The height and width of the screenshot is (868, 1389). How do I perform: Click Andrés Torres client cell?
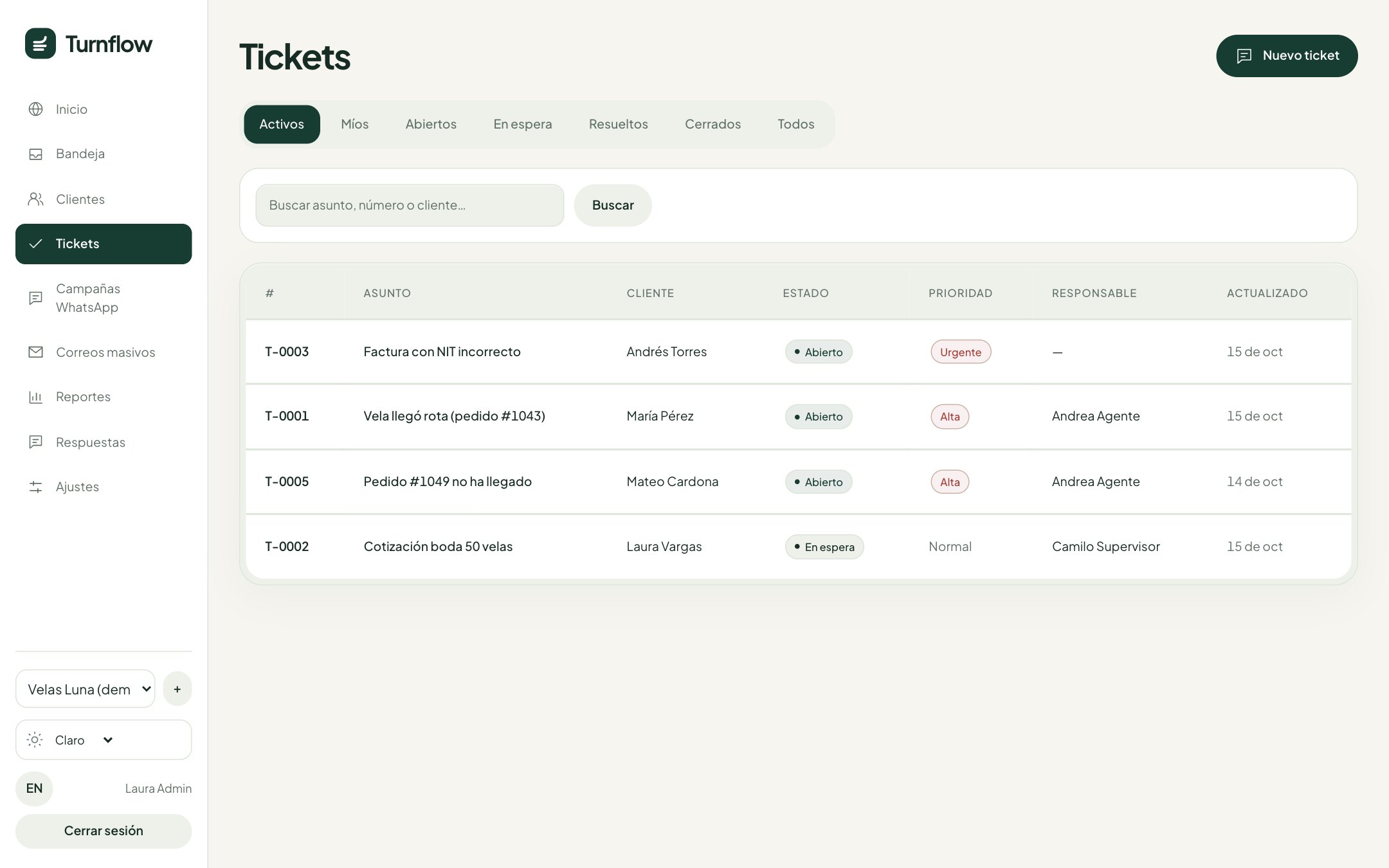pos(666,352)
